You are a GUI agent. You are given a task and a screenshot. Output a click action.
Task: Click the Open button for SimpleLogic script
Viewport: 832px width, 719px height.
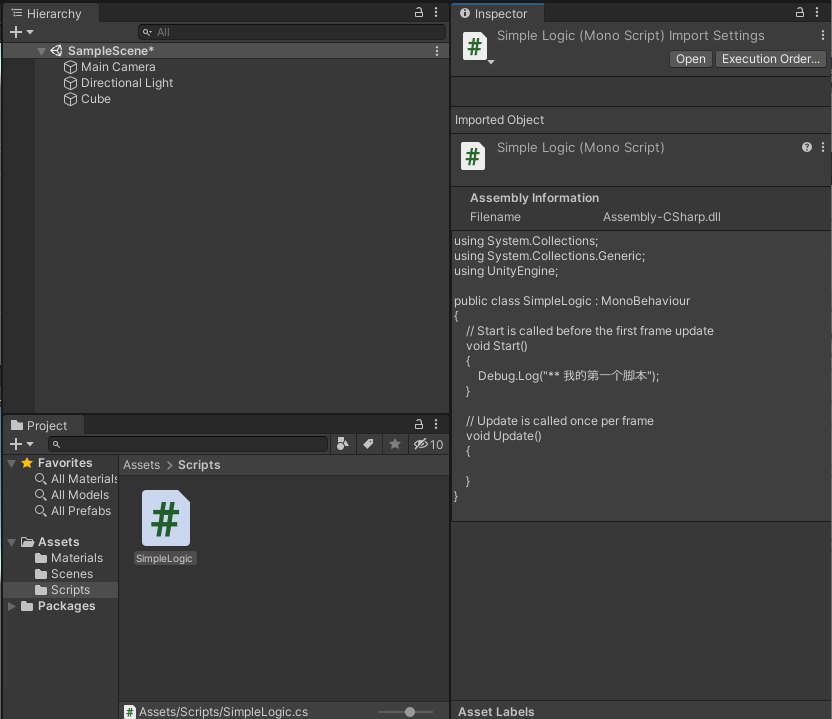tap(690, 58)
